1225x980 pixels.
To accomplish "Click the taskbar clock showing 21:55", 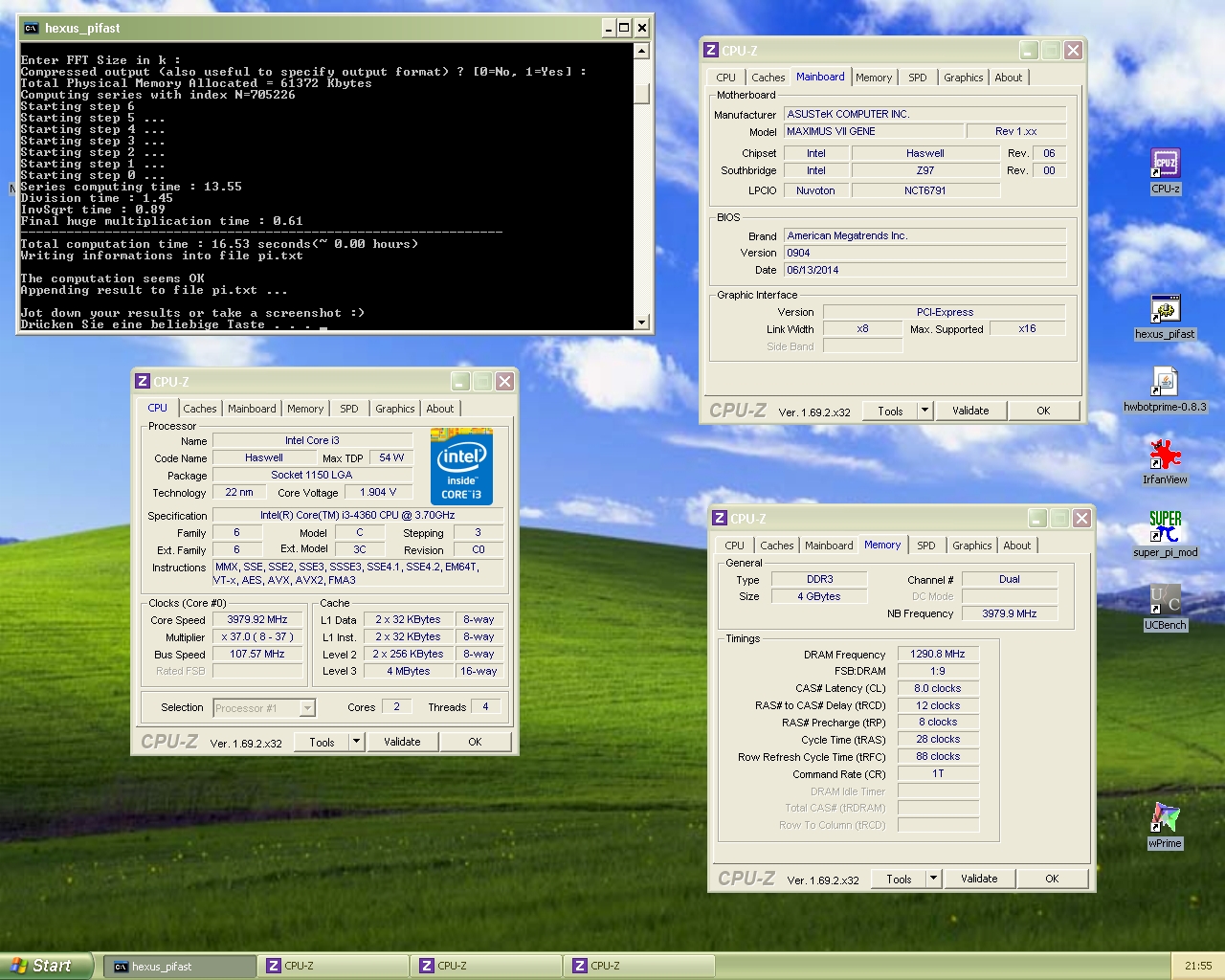I will [x=1198, y=967].
